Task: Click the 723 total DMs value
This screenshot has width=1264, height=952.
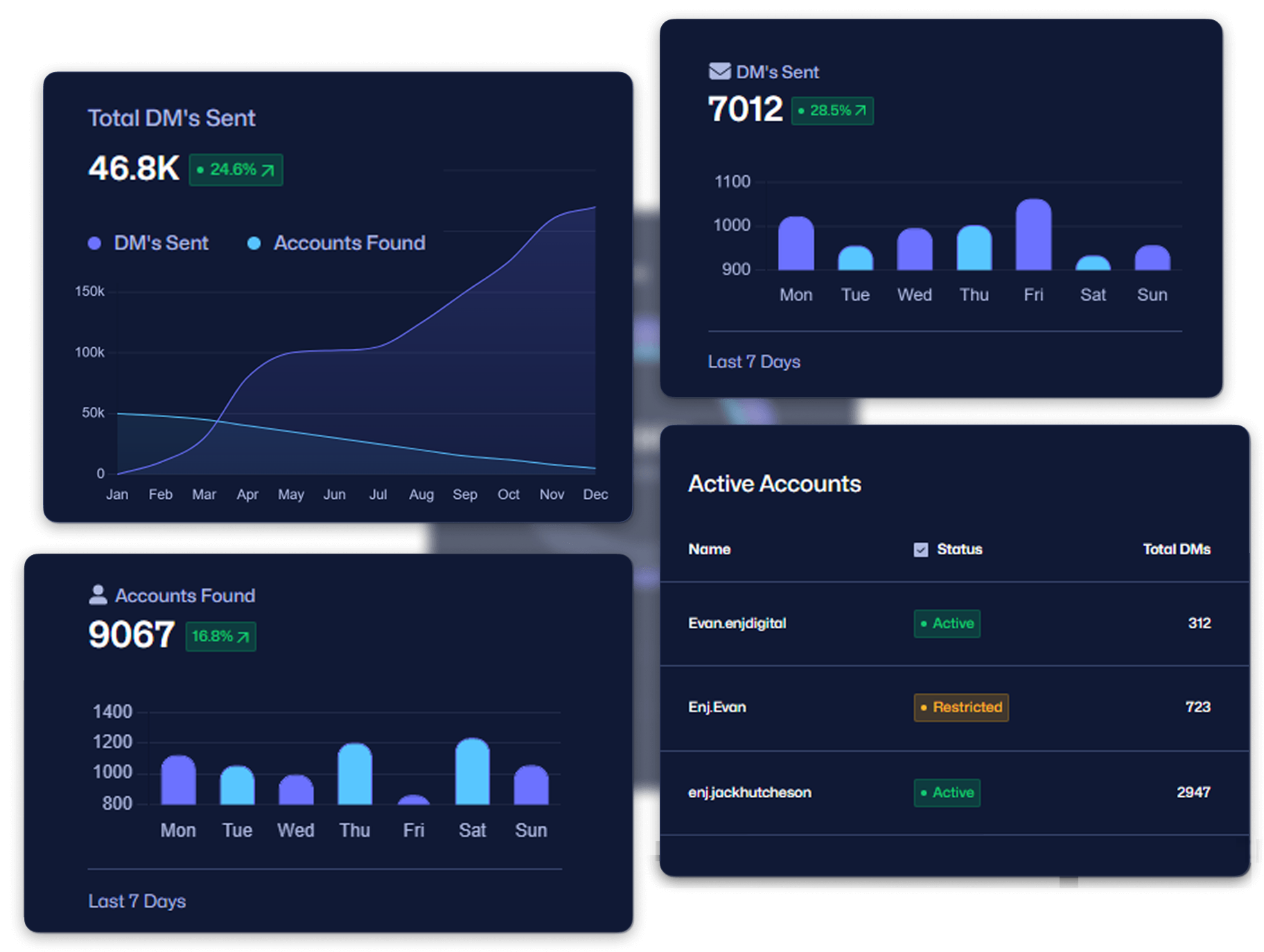Action: [x=1197, y=707]
